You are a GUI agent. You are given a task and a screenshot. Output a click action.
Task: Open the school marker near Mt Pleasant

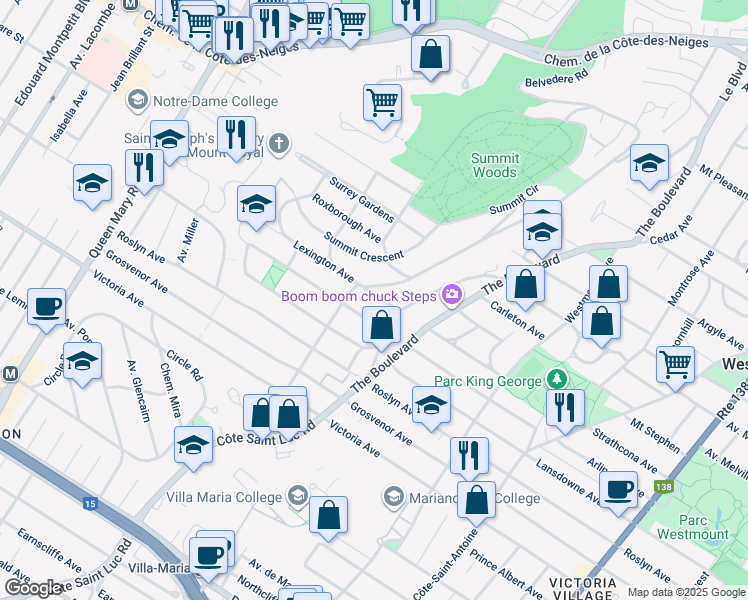(649, 162)
